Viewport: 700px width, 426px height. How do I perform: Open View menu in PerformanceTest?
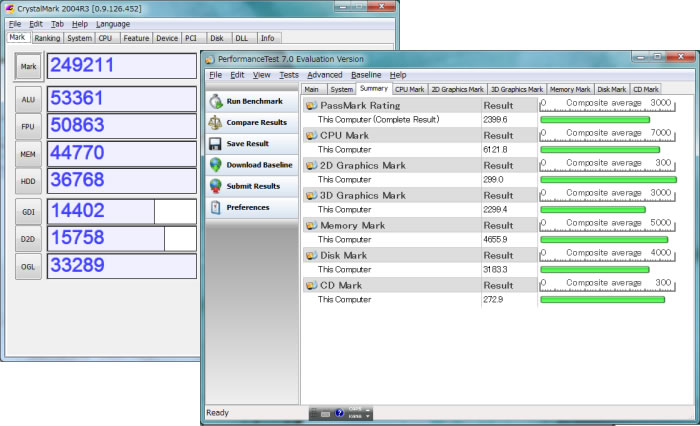click(x=262, y=75)
